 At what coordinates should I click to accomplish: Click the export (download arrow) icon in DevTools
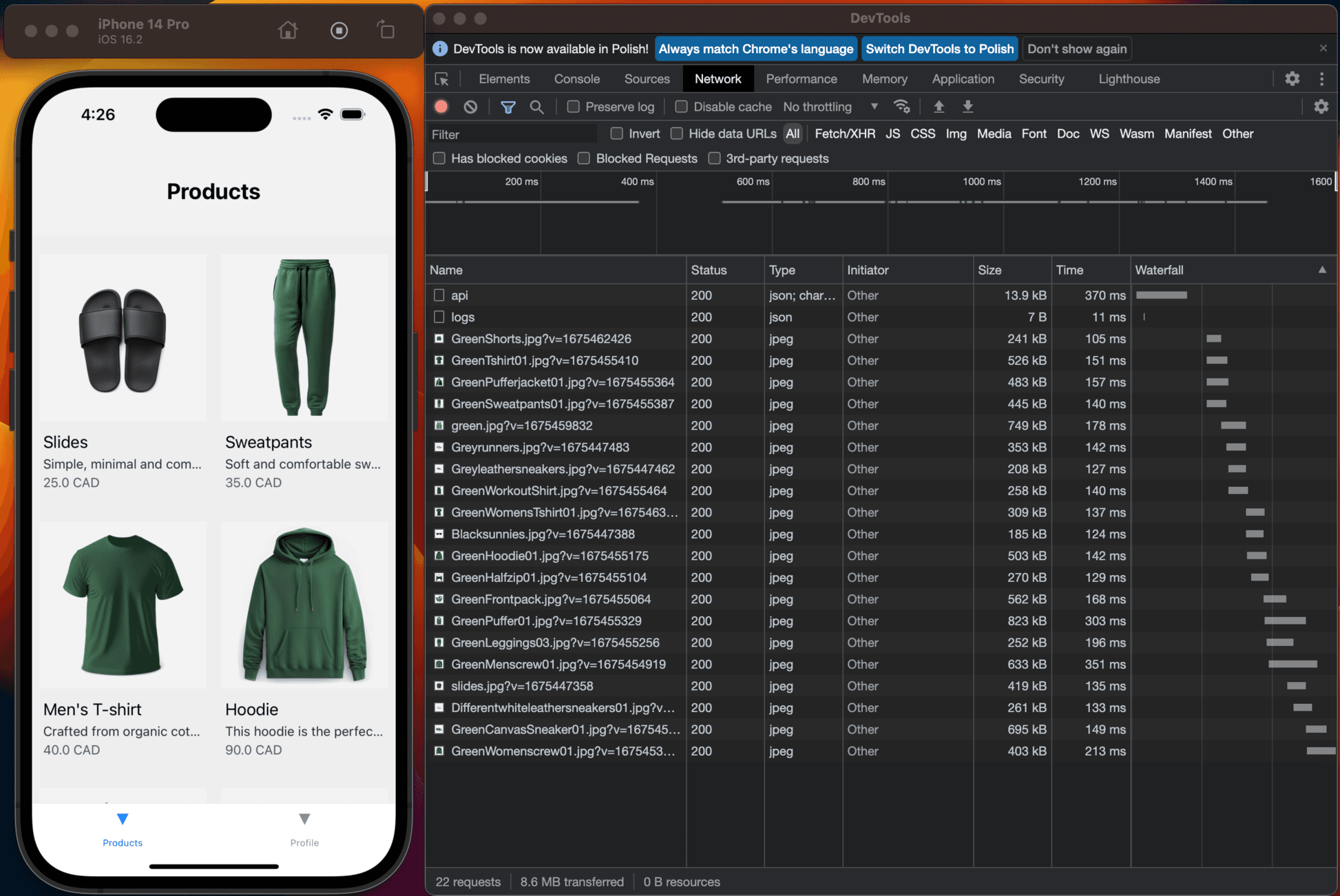pyautogui.click(x=968, y=106)
